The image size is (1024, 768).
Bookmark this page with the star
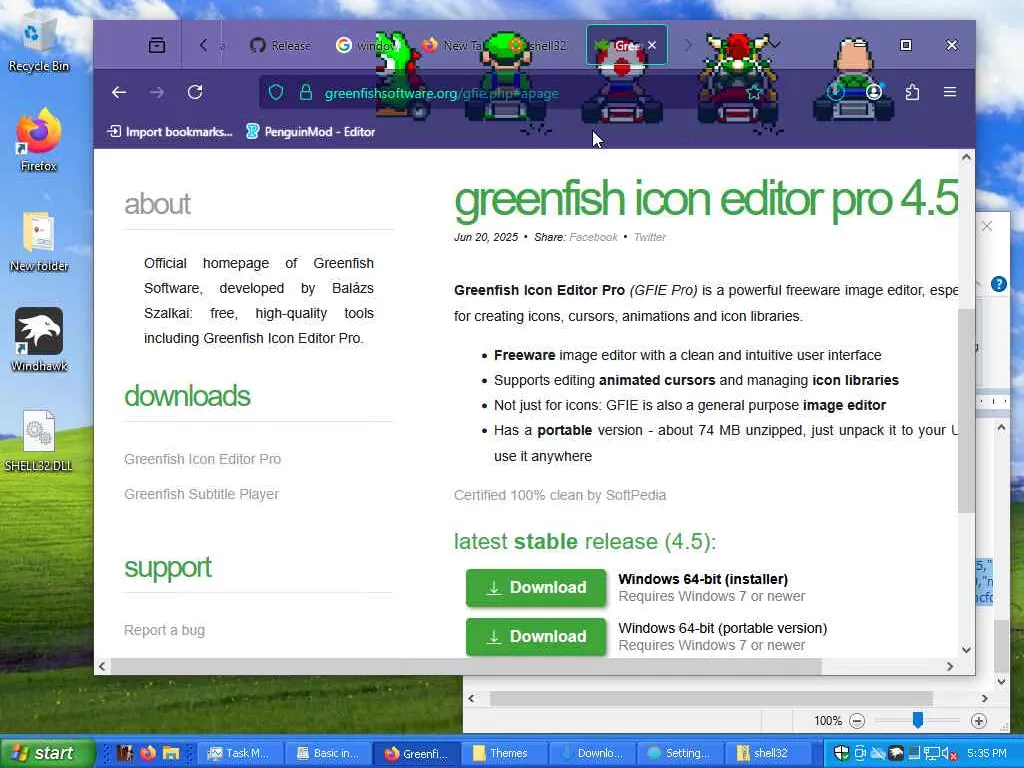(x=754, y=93)
